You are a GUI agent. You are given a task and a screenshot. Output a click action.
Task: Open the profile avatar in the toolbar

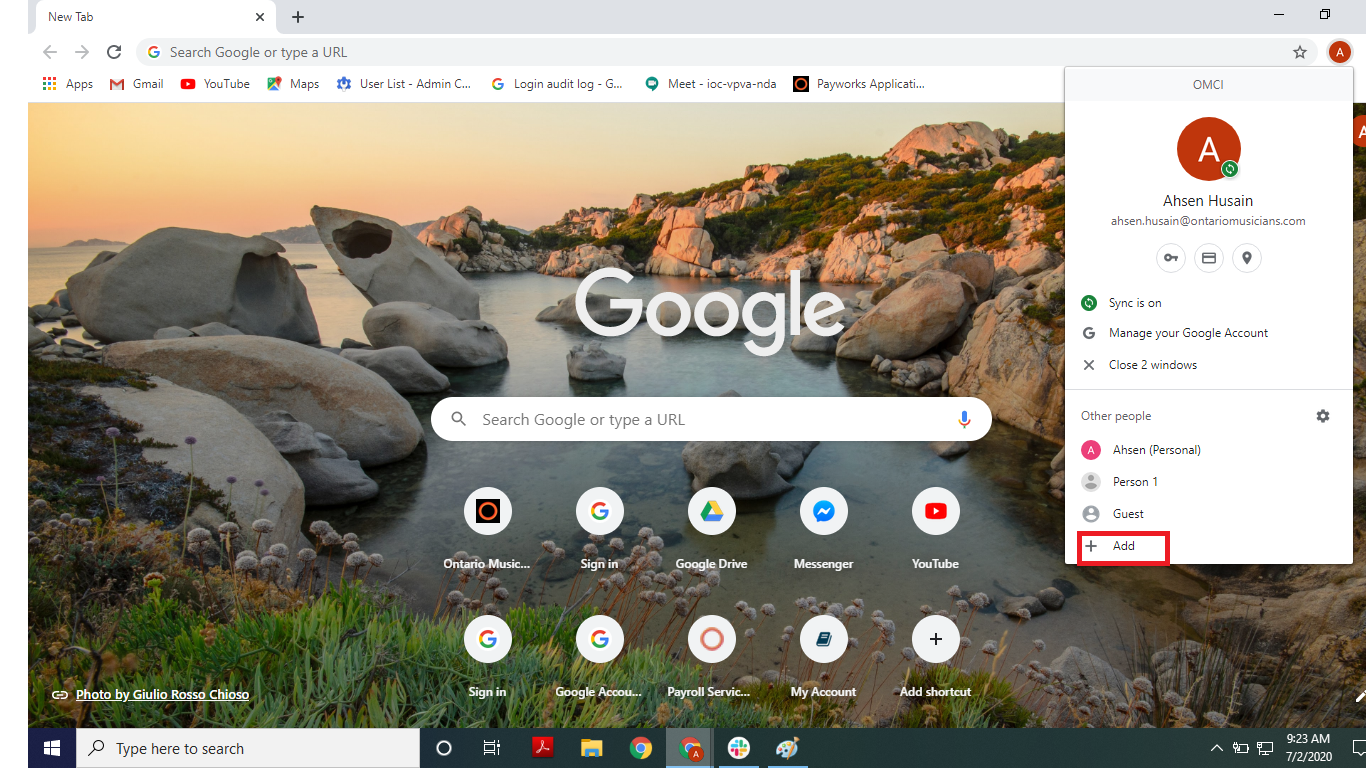point(1340,52)
